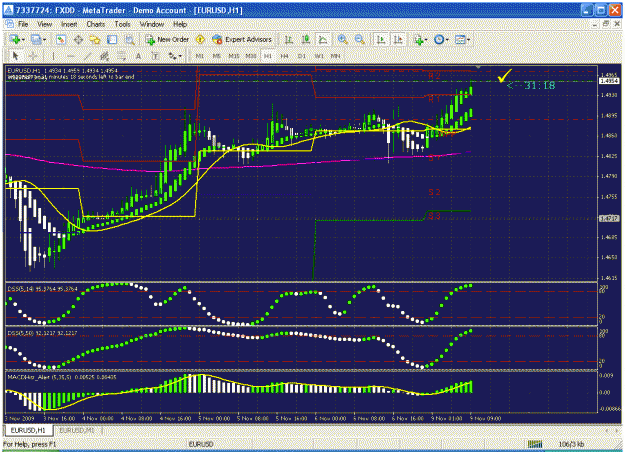Screen dimensions: 625x452
Task: Select the Arrows drawing tool
Action: [x=172, y=56]
